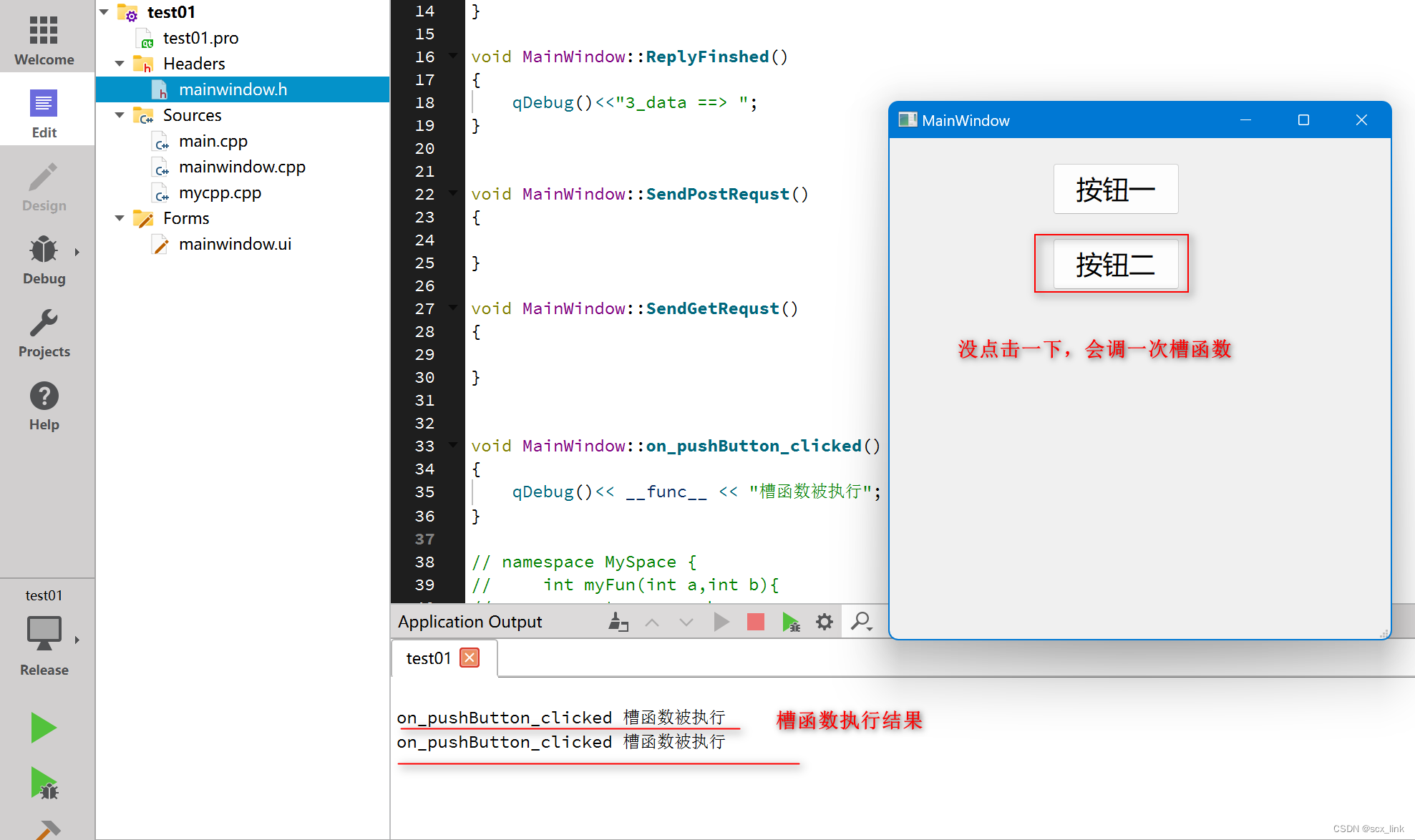
Task: Click the Application Output panel title
Action: pyautogui.click(x=470, y=622)
